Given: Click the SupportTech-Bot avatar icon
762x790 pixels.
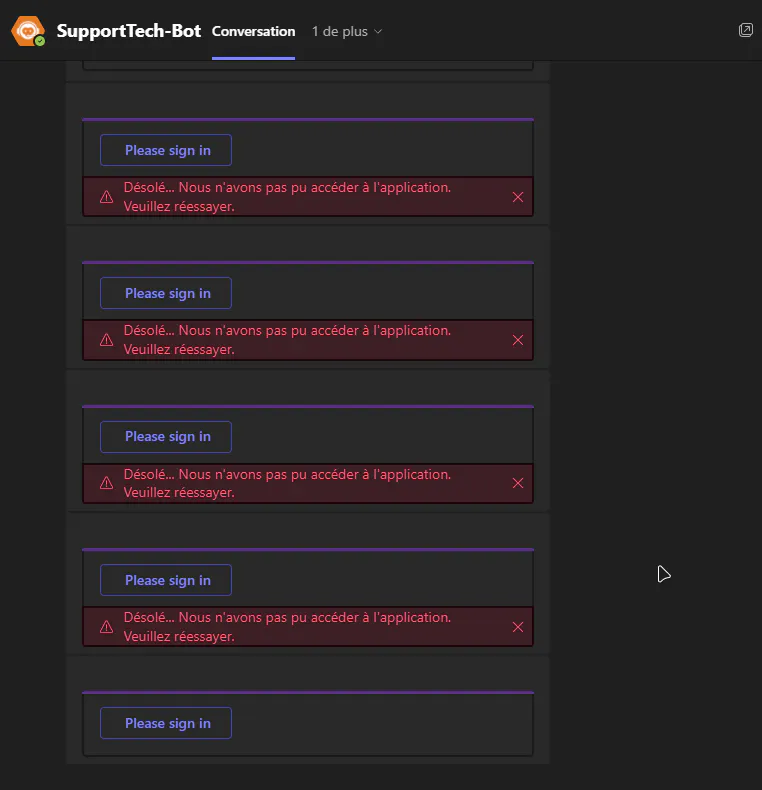Looking at the screenshot, I should coord(28,31).
